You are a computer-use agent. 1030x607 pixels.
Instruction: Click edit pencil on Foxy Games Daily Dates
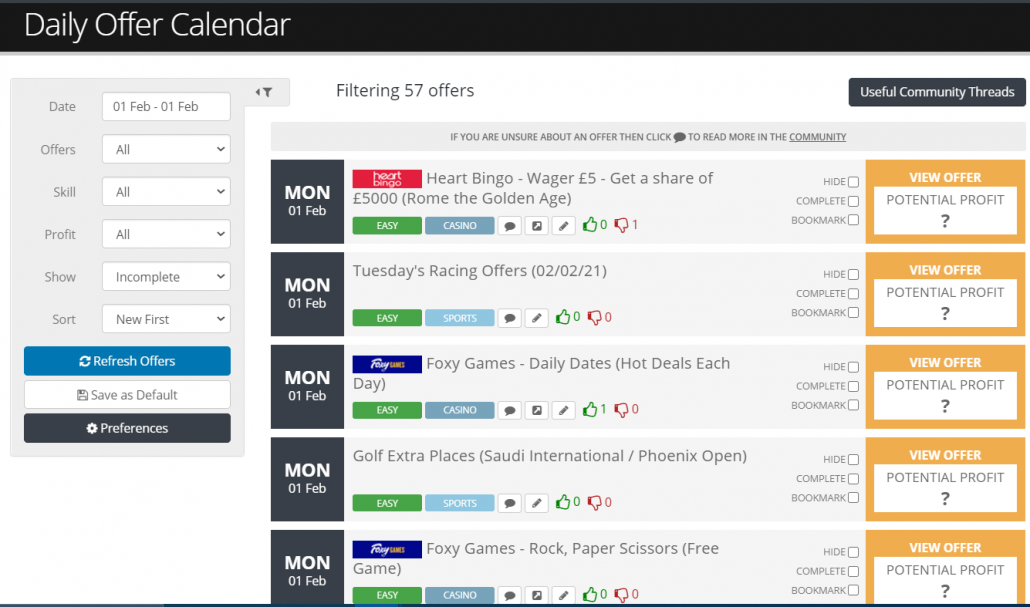pyautogui.click(x=563, y=411)
